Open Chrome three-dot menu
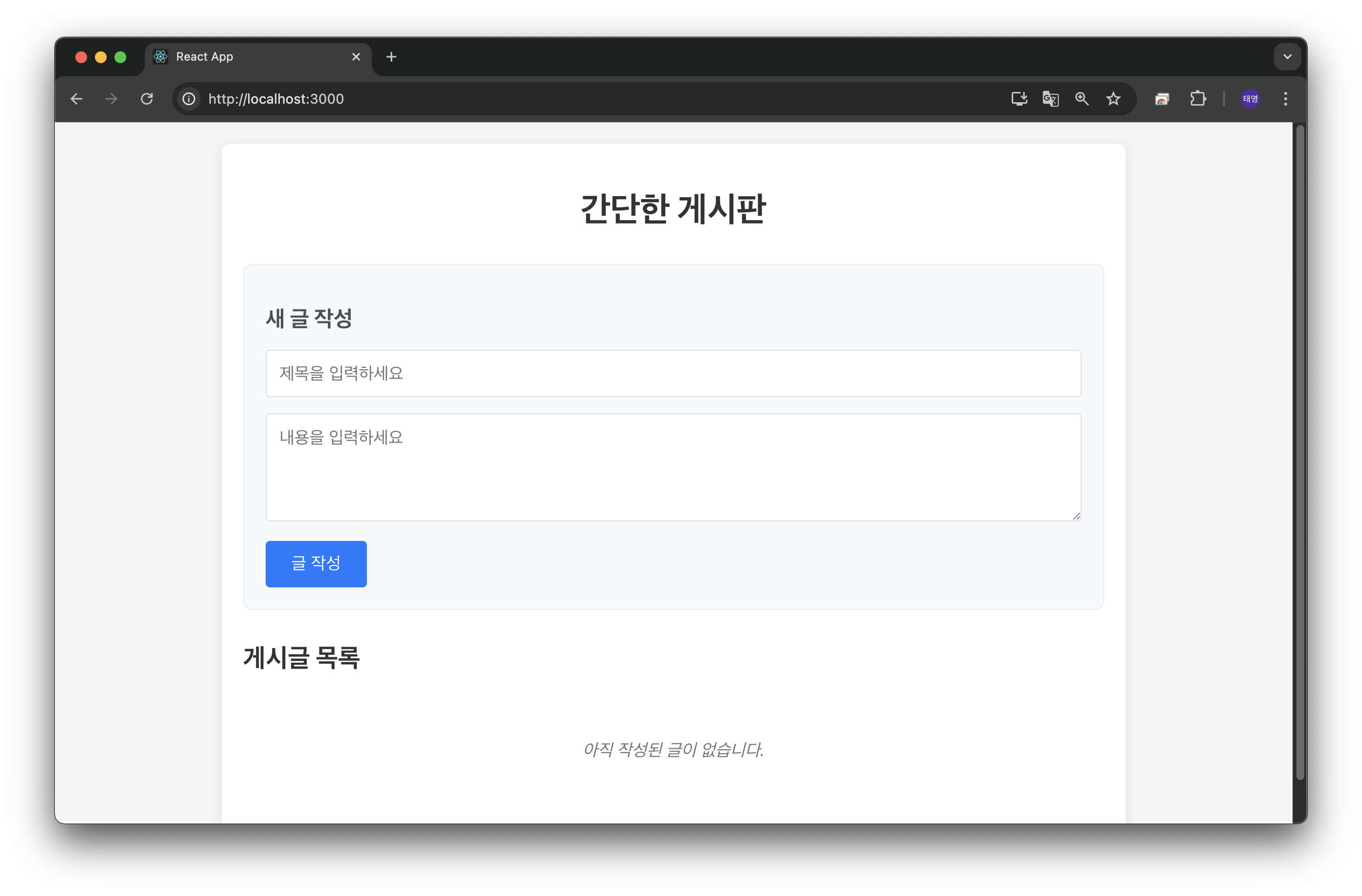1362x896 pixels. tap(1285, 99)
